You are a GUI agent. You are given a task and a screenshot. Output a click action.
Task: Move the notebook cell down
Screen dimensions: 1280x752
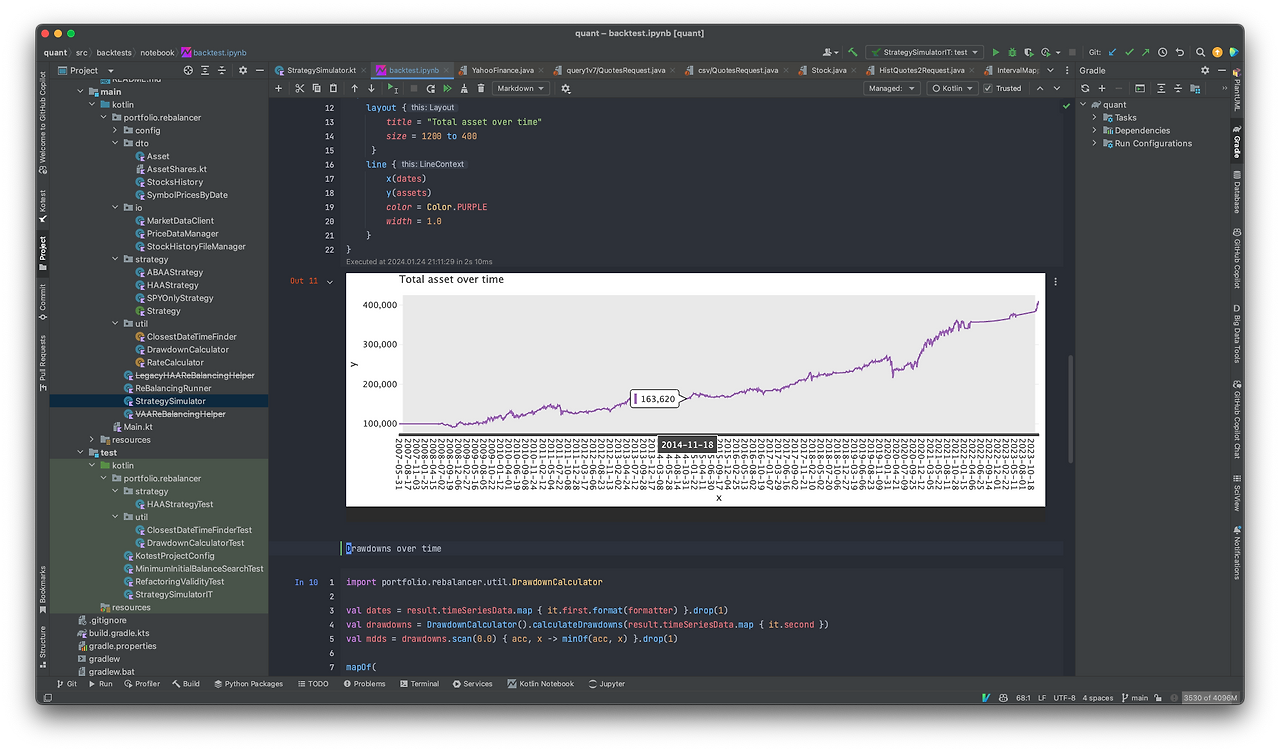point(372,88)
